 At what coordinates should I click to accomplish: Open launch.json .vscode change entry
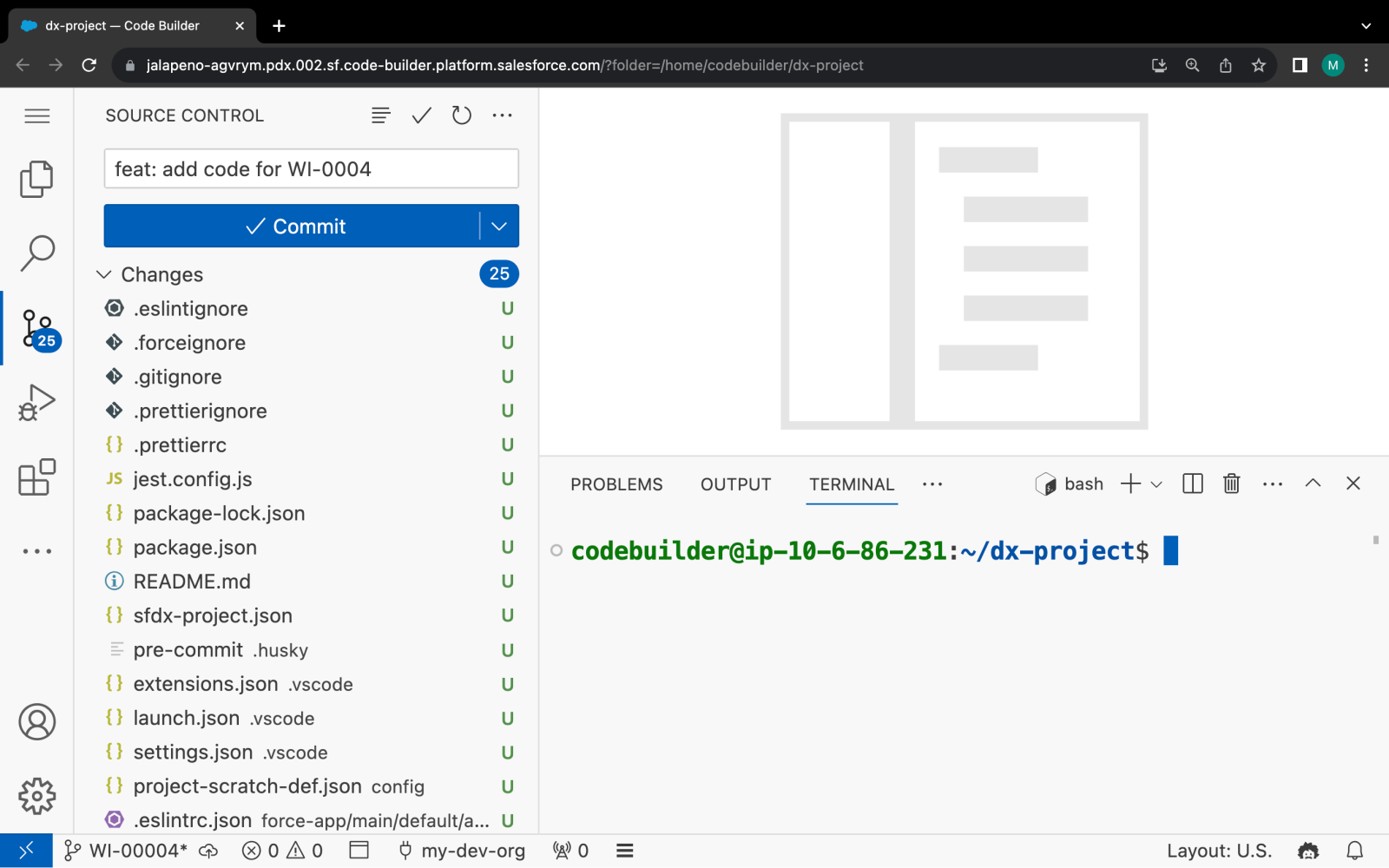pos(306,718)
